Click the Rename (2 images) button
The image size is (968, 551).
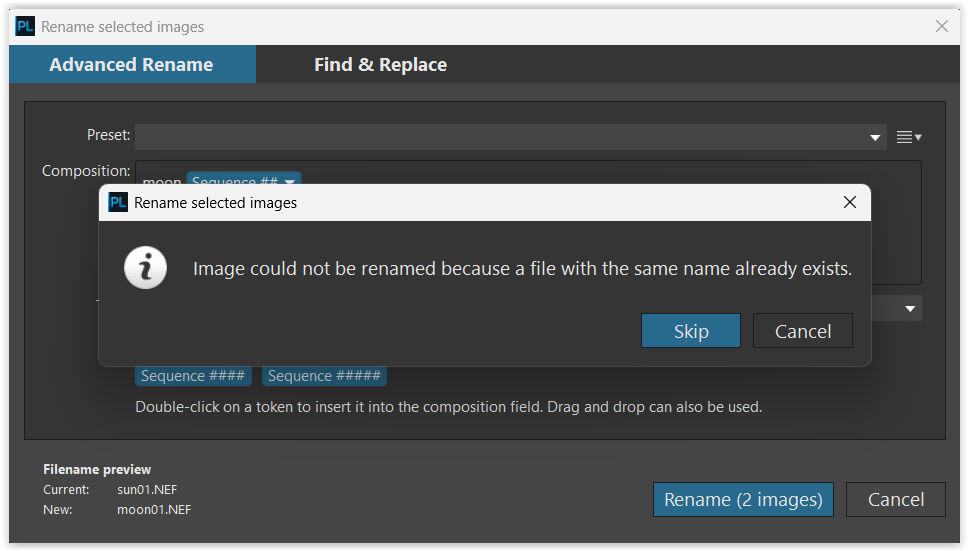coord(742,500)
